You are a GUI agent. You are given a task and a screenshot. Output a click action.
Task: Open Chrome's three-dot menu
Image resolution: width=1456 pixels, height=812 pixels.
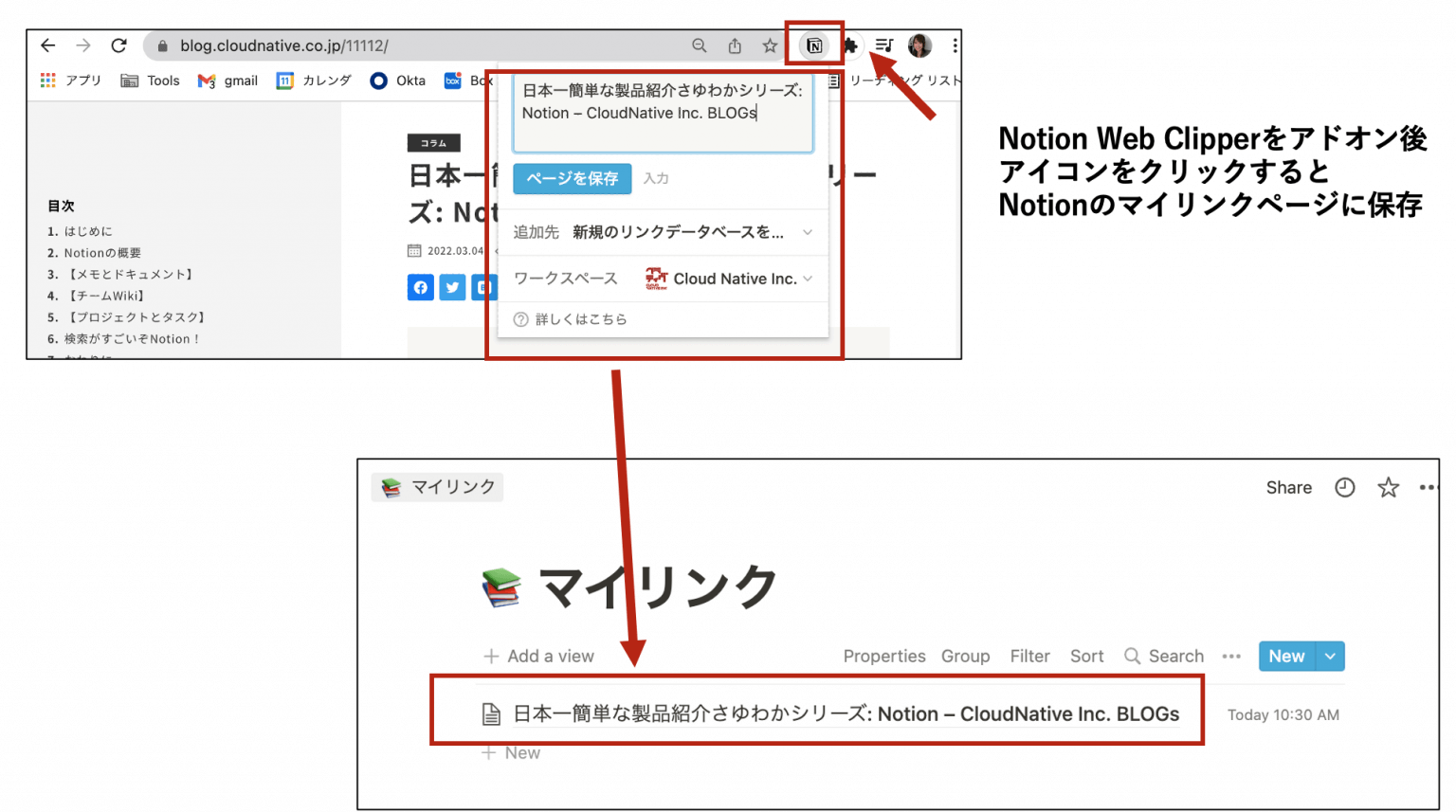point(955,45)
